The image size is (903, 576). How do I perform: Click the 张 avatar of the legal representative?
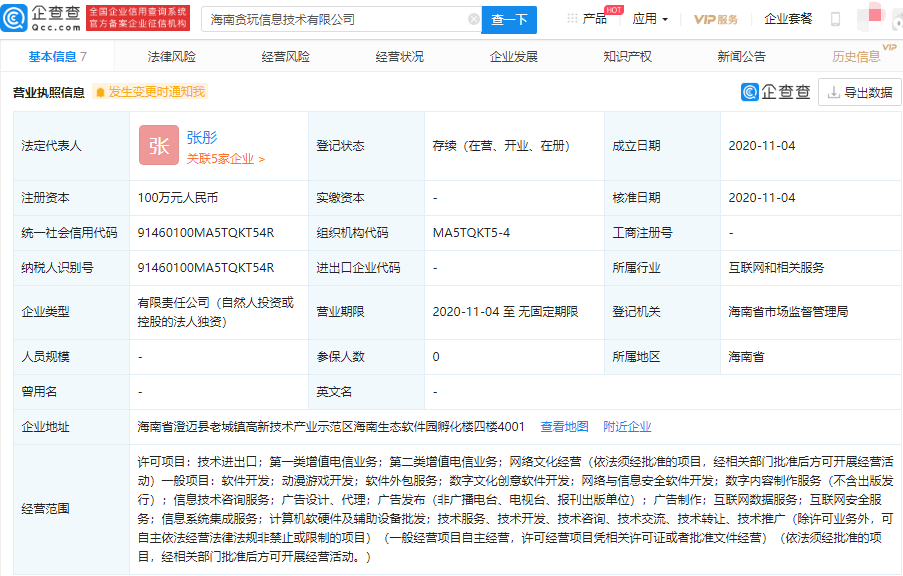coord(158,145)
